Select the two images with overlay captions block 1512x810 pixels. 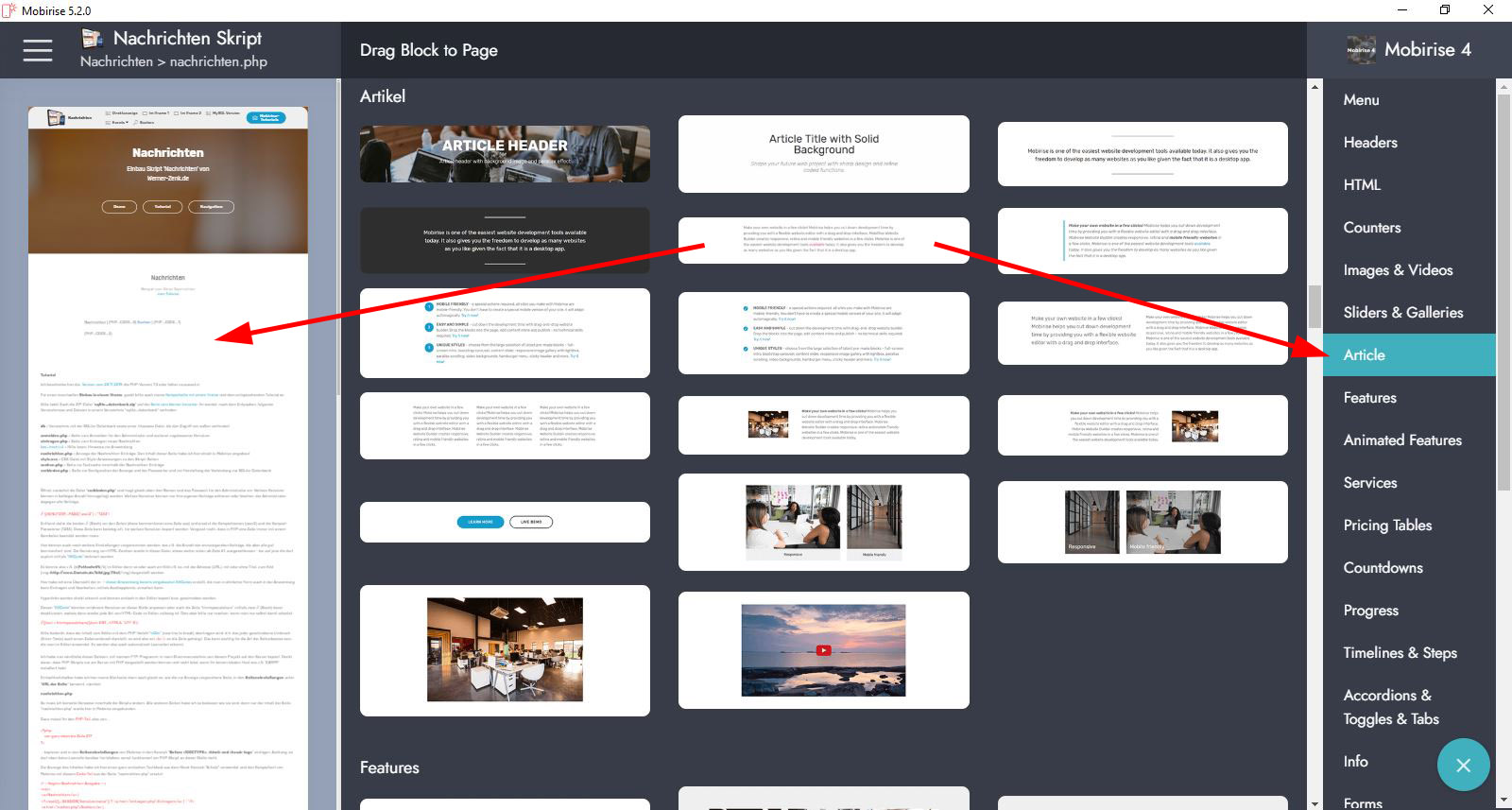1143,522
